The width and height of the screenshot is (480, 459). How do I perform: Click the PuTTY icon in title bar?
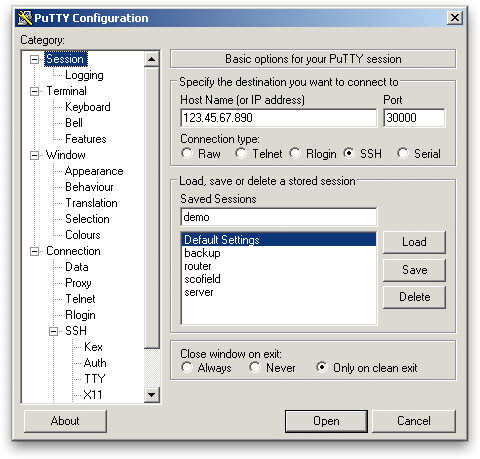point(25,18)
